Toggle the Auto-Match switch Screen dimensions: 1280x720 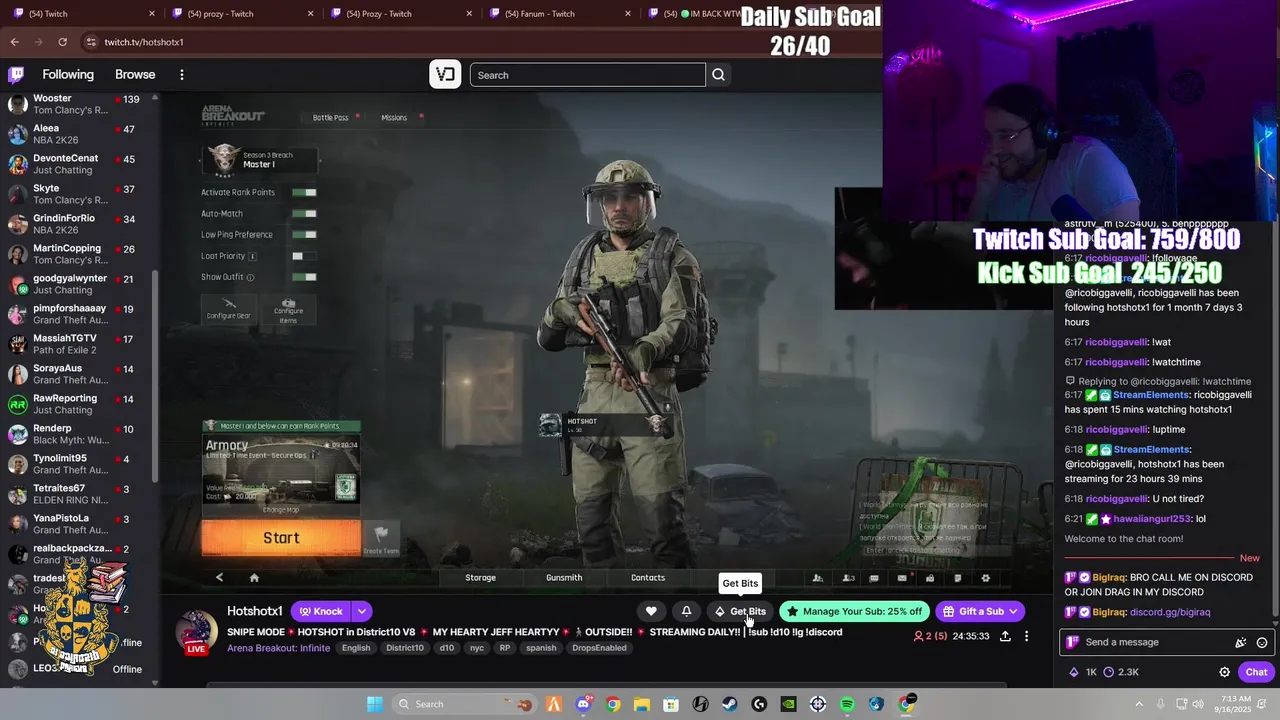pyautogui.click(x=304, y=213)
